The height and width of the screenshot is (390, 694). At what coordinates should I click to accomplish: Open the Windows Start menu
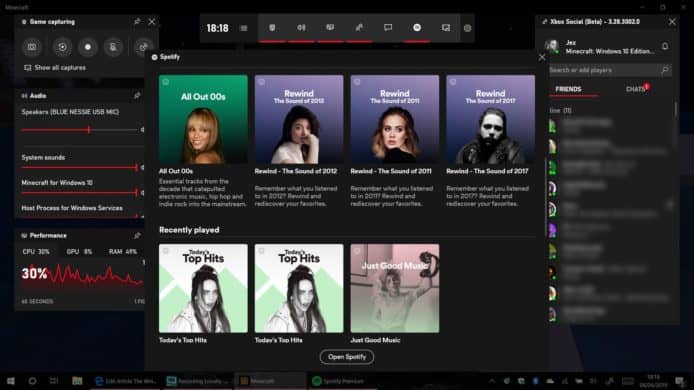point(11,381)
